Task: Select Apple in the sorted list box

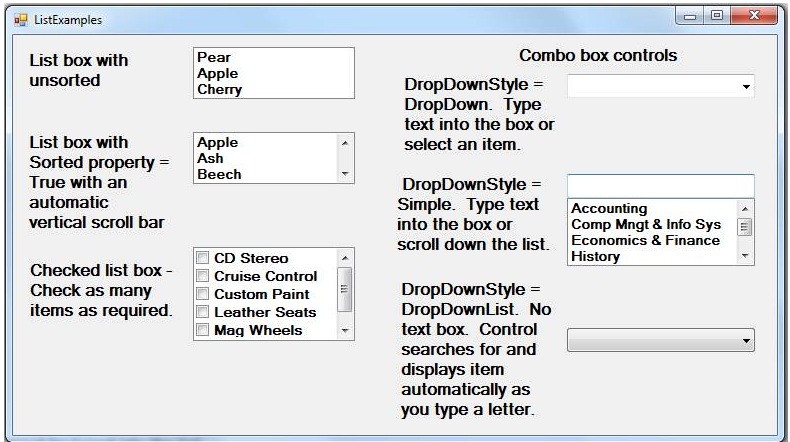Action: (266, 142)
